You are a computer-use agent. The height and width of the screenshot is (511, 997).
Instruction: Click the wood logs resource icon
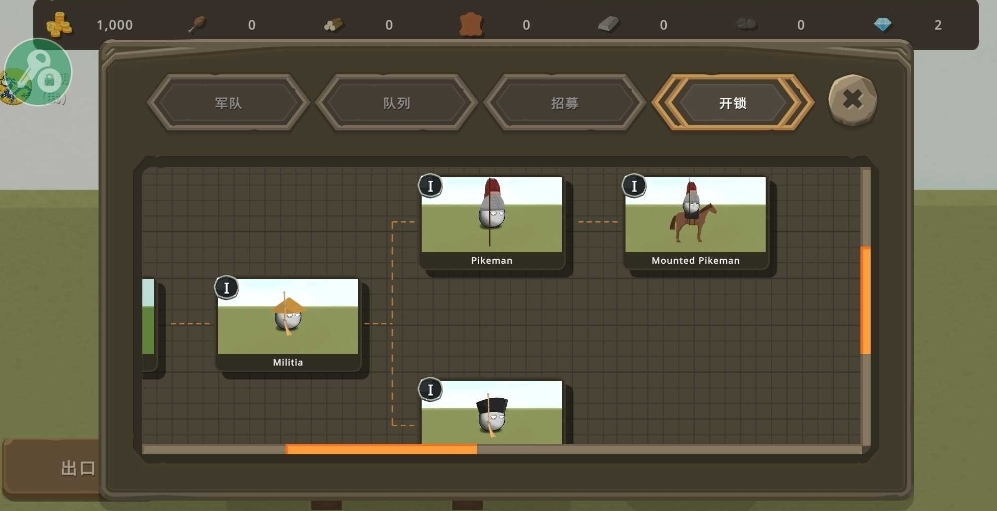point(334,24)
